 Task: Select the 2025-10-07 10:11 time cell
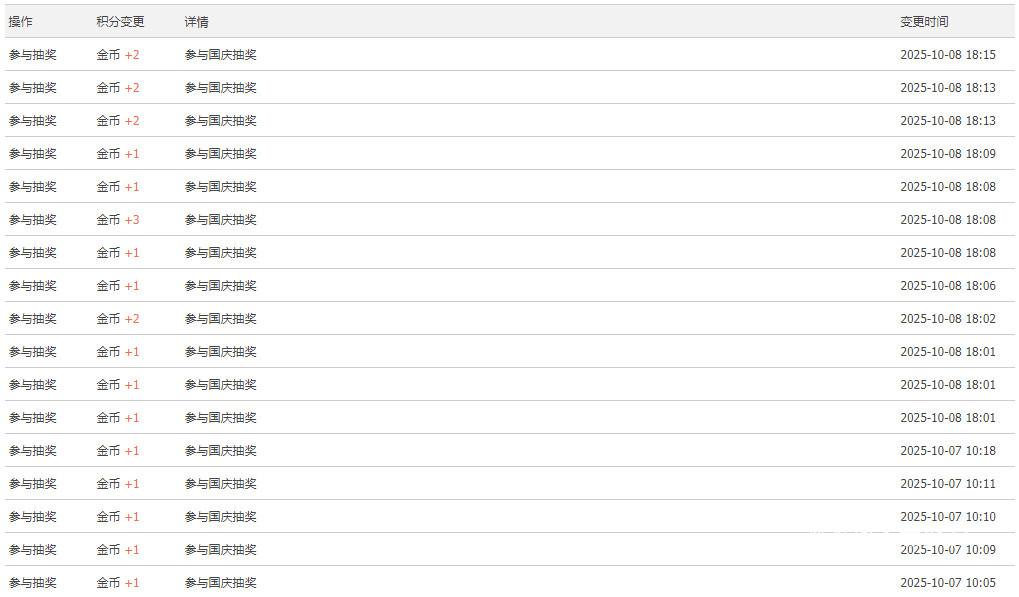tap(948, 484)
